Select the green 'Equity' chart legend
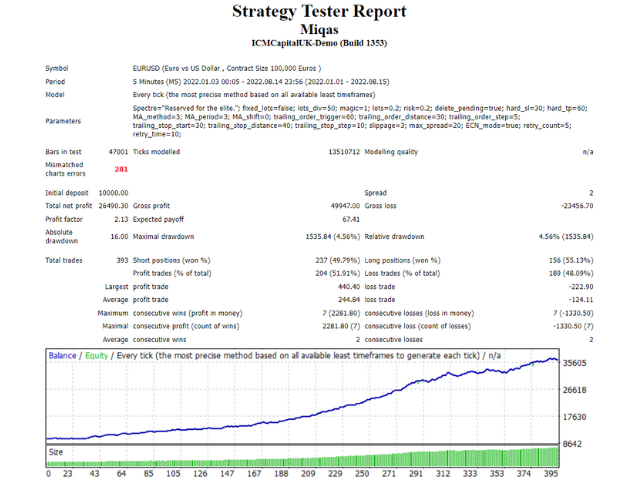The height and width of the screenshot is (480, 640). click(x=96, y=356)
